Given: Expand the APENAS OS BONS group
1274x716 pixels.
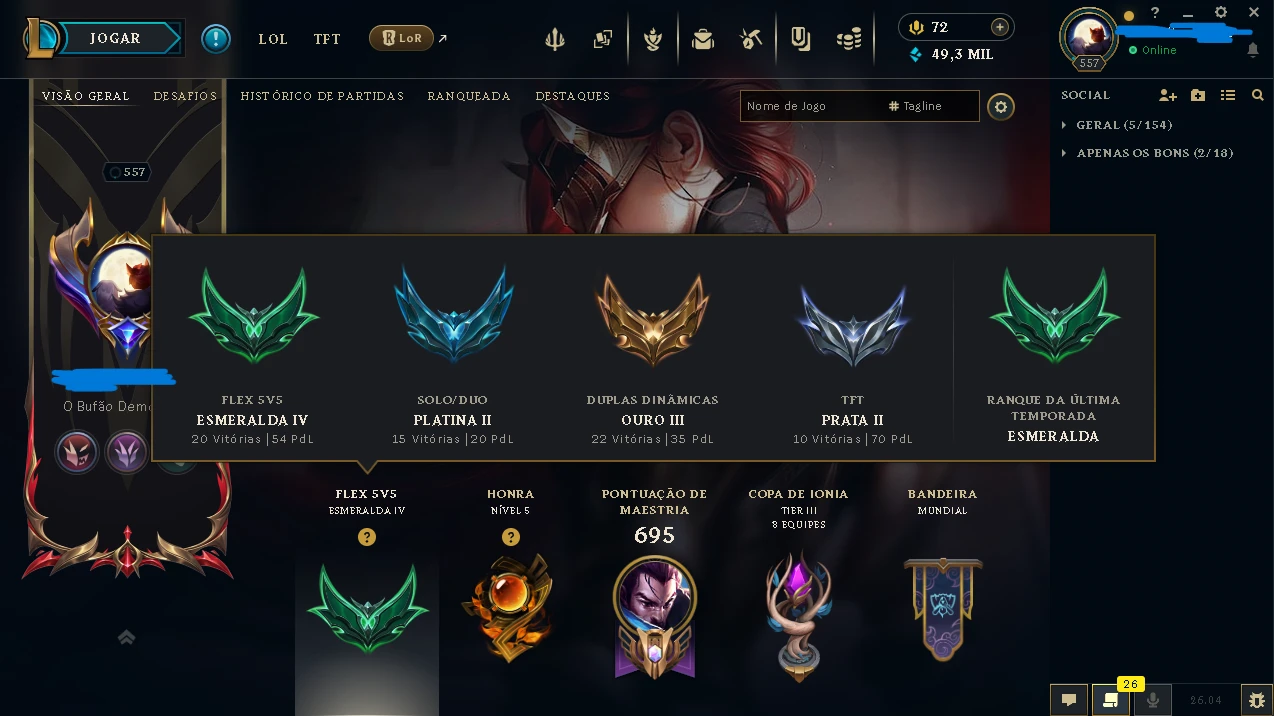Looking at the screenshot, I should 1146,153.
